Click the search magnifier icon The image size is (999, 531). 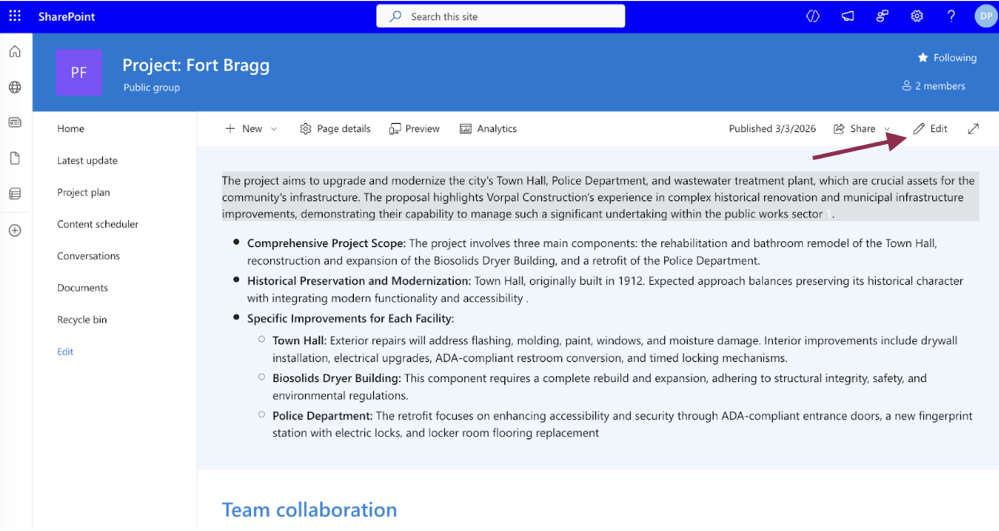point(396,17)
